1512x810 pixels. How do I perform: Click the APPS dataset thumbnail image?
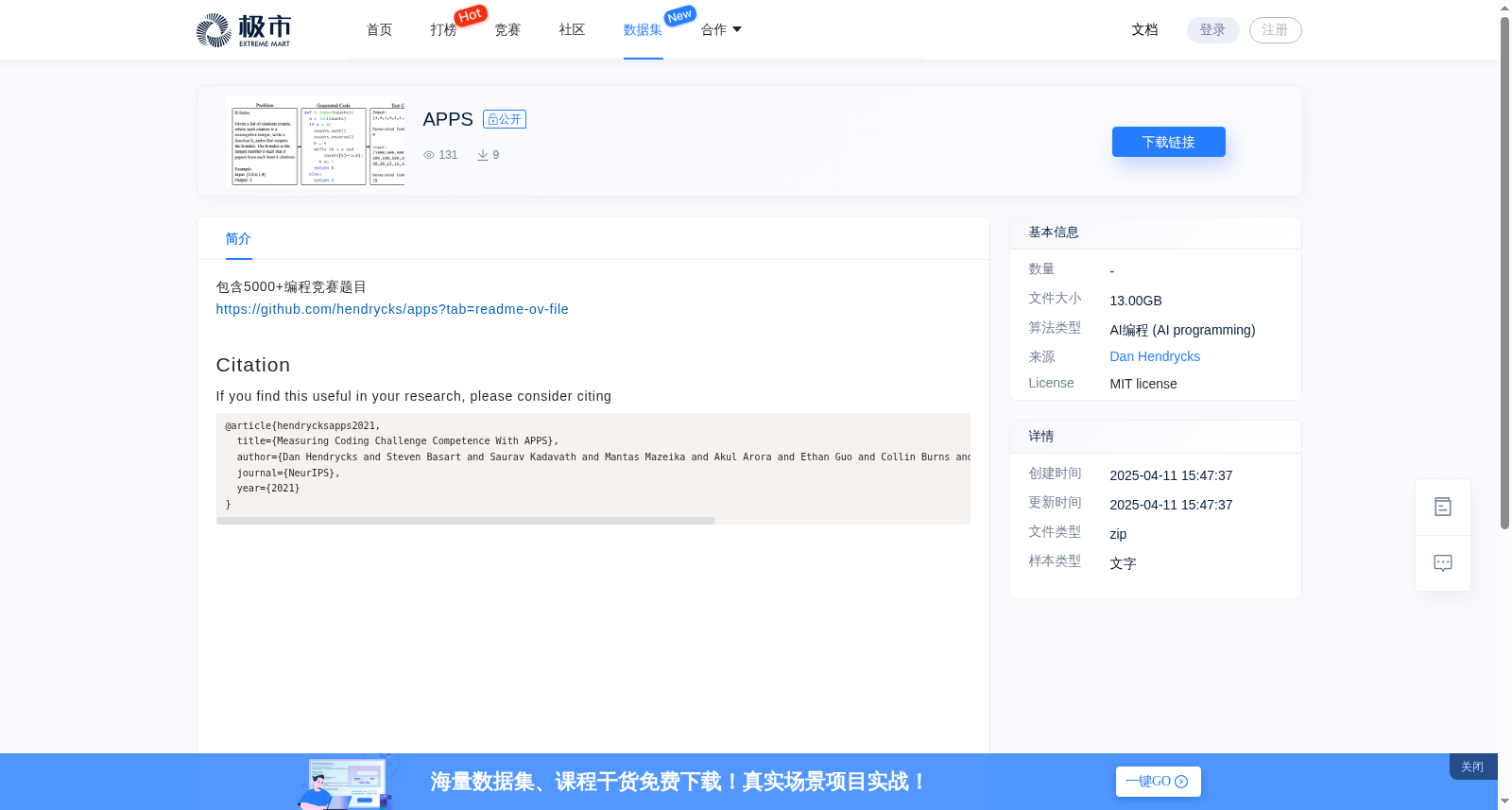pyautogui.click(x=315, y=141)
